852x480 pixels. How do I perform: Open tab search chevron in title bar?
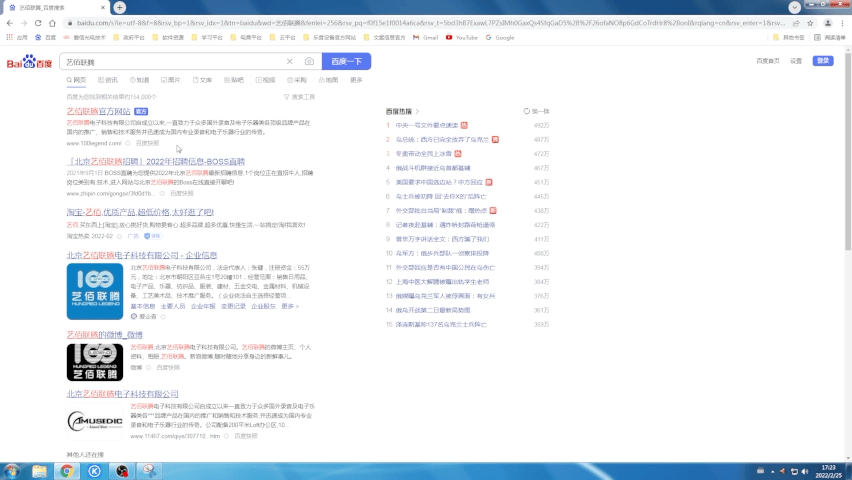794,7
